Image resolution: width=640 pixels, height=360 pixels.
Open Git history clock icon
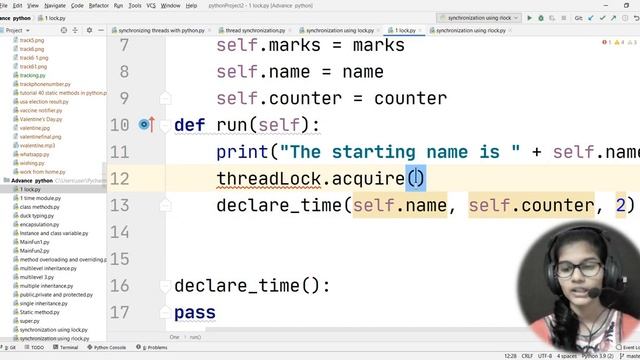625,18
